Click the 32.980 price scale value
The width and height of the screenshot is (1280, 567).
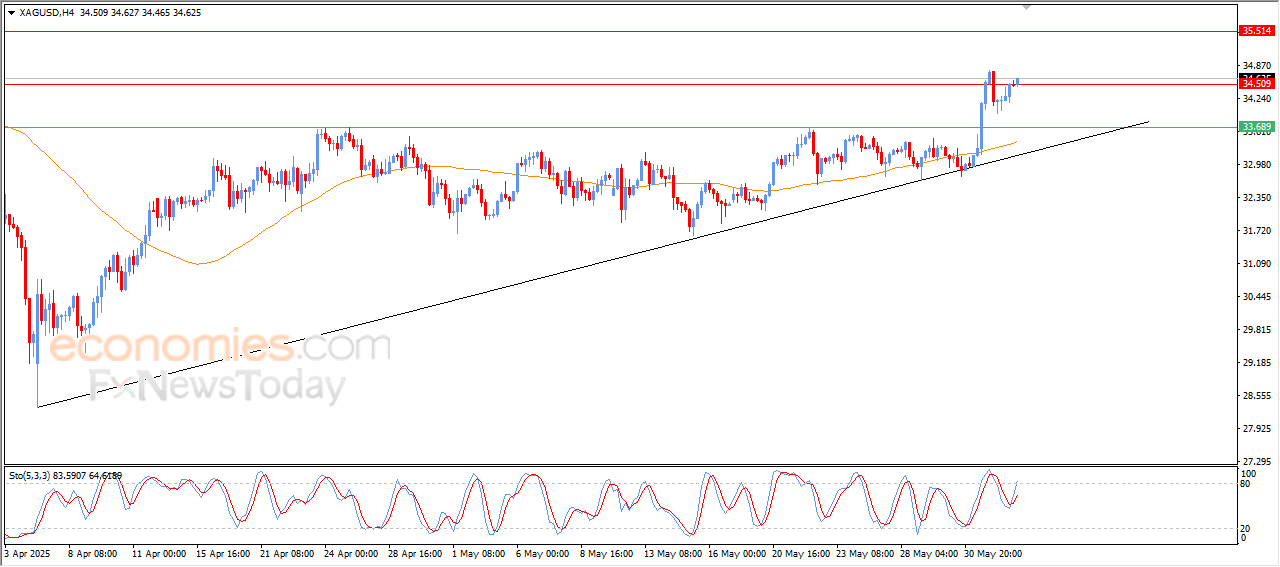[1257, 165]
